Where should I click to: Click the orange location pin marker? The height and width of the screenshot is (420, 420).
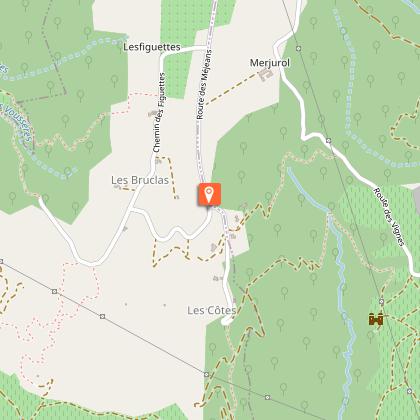[209, 194]
